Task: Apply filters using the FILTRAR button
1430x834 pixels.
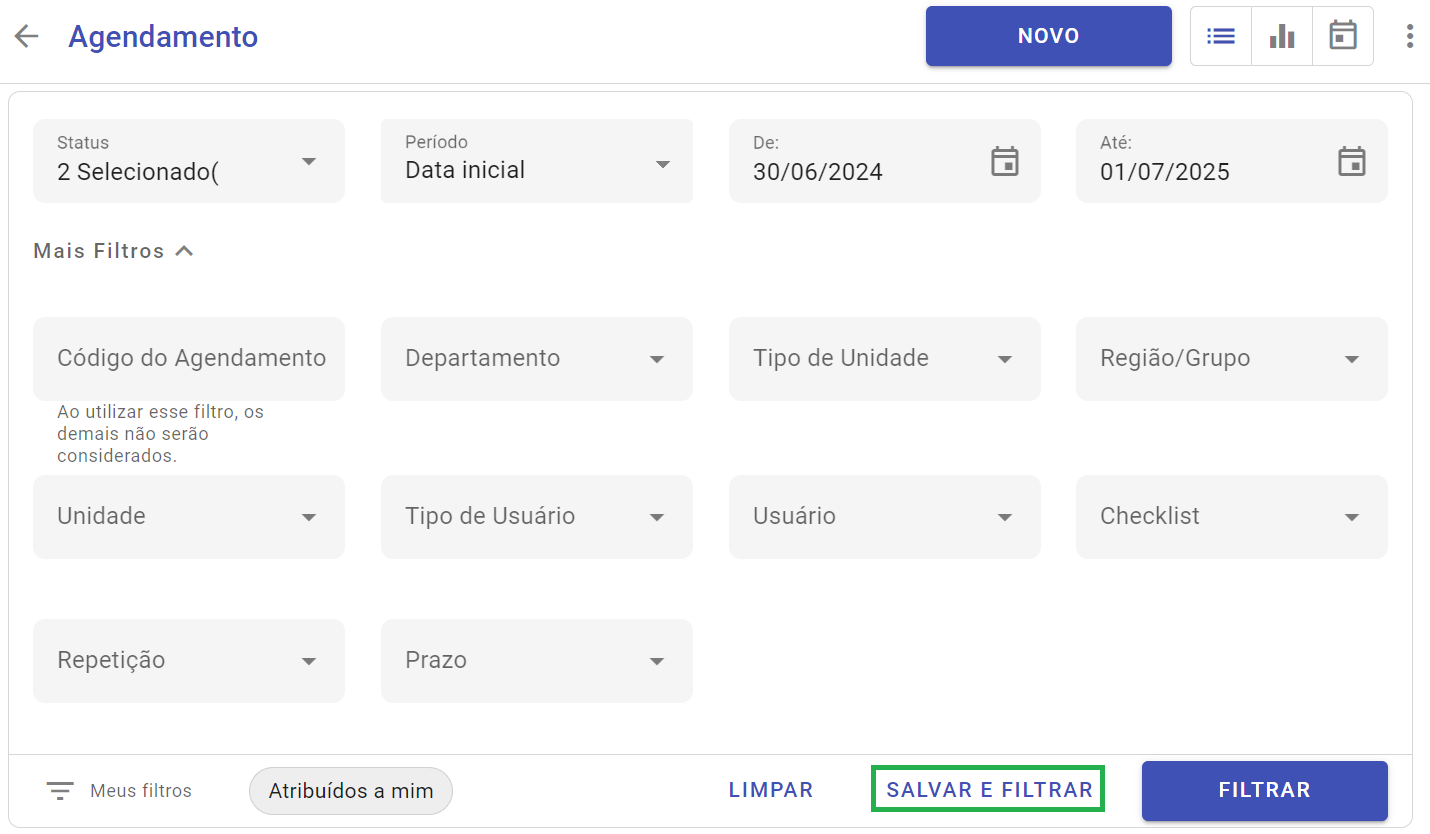Action: pyautogui.click(x=1263, y=790)
